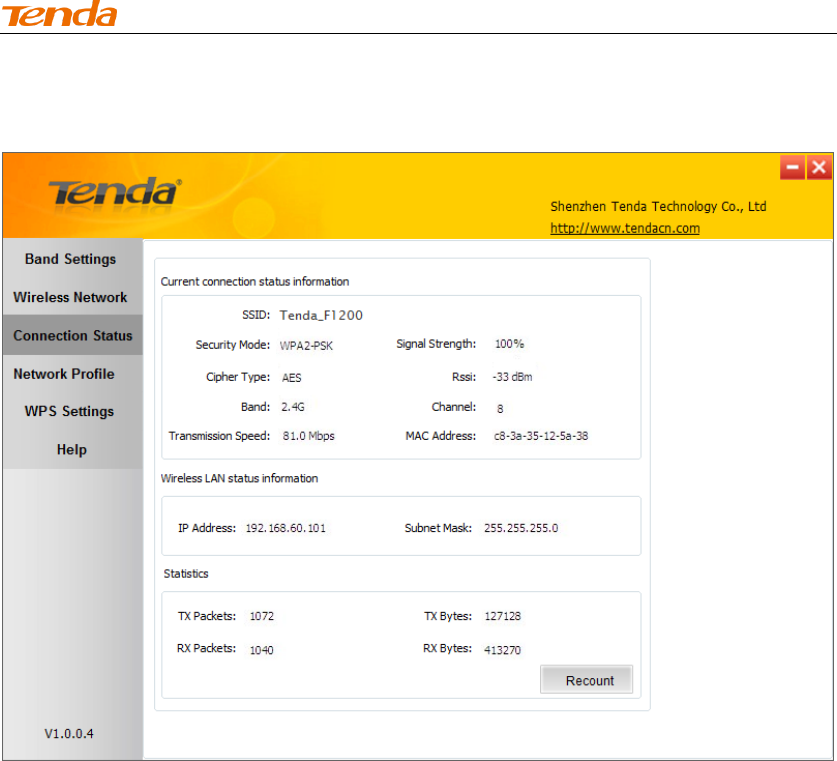Minimize the Tenda utility window

[792, 168]
